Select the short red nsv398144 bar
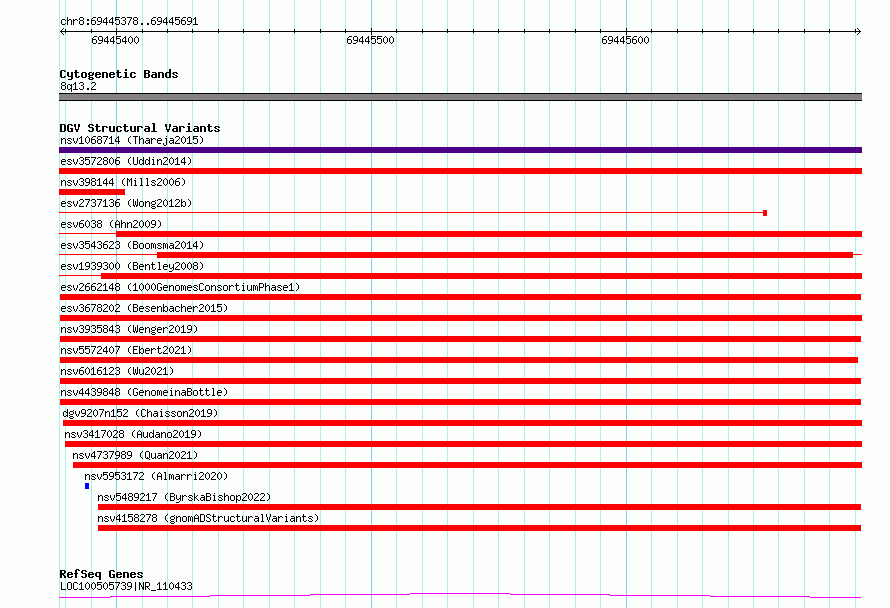This screenshot has height=608, width=890. click(x=92, y=192)
